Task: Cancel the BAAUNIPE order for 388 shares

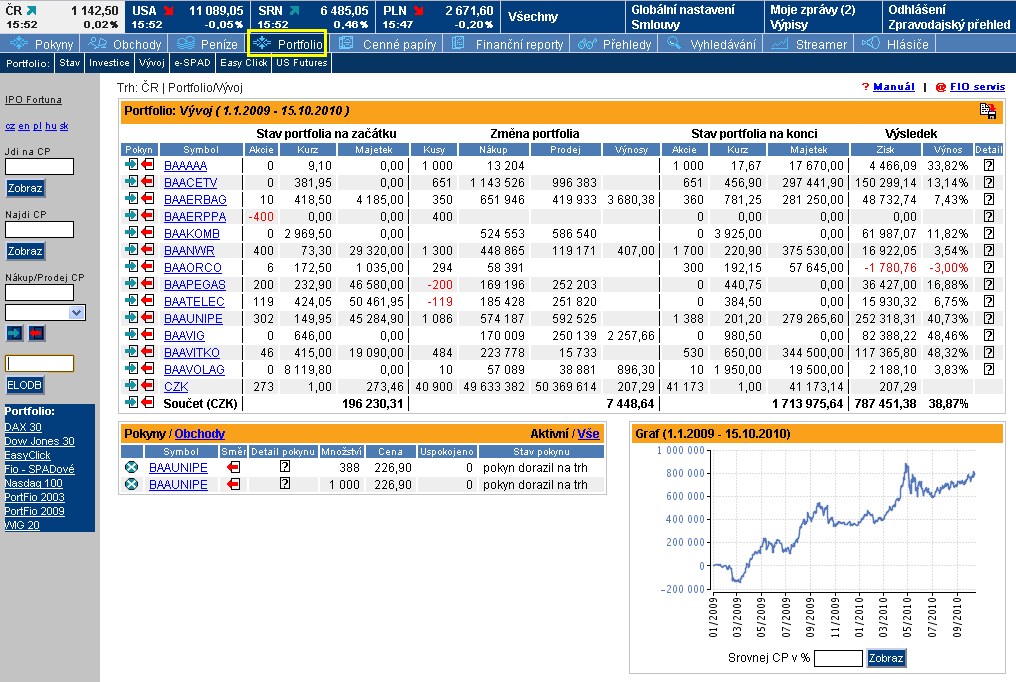Action: (132, 467)
